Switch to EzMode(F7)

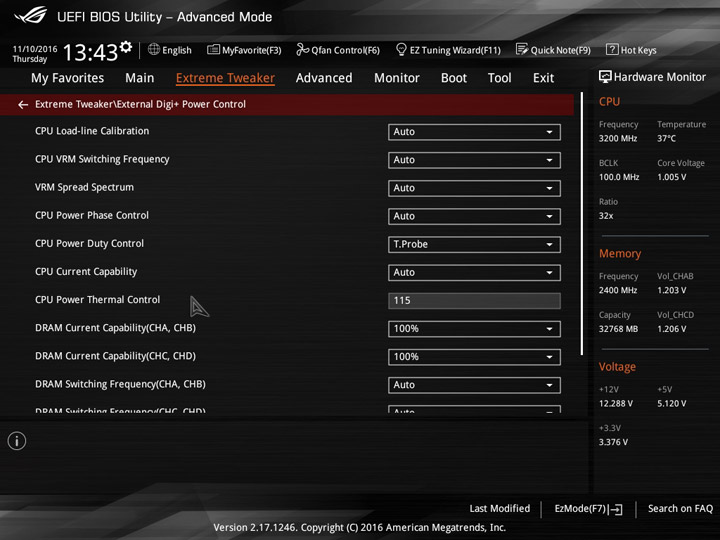(x=589, y=509)
